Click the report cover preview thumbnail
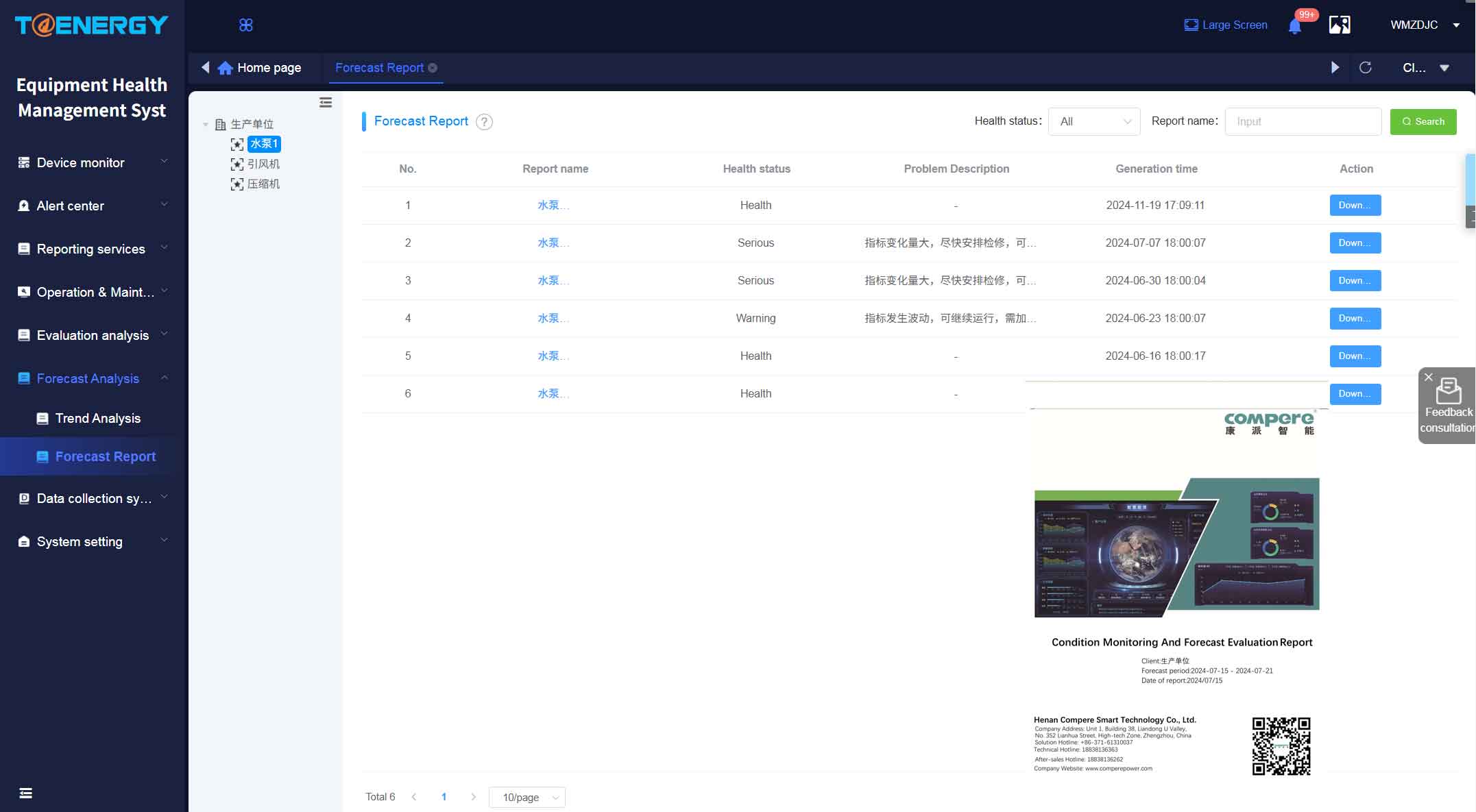The image size is (1476, 812). pyautogui.click(x=1176, y=548)
